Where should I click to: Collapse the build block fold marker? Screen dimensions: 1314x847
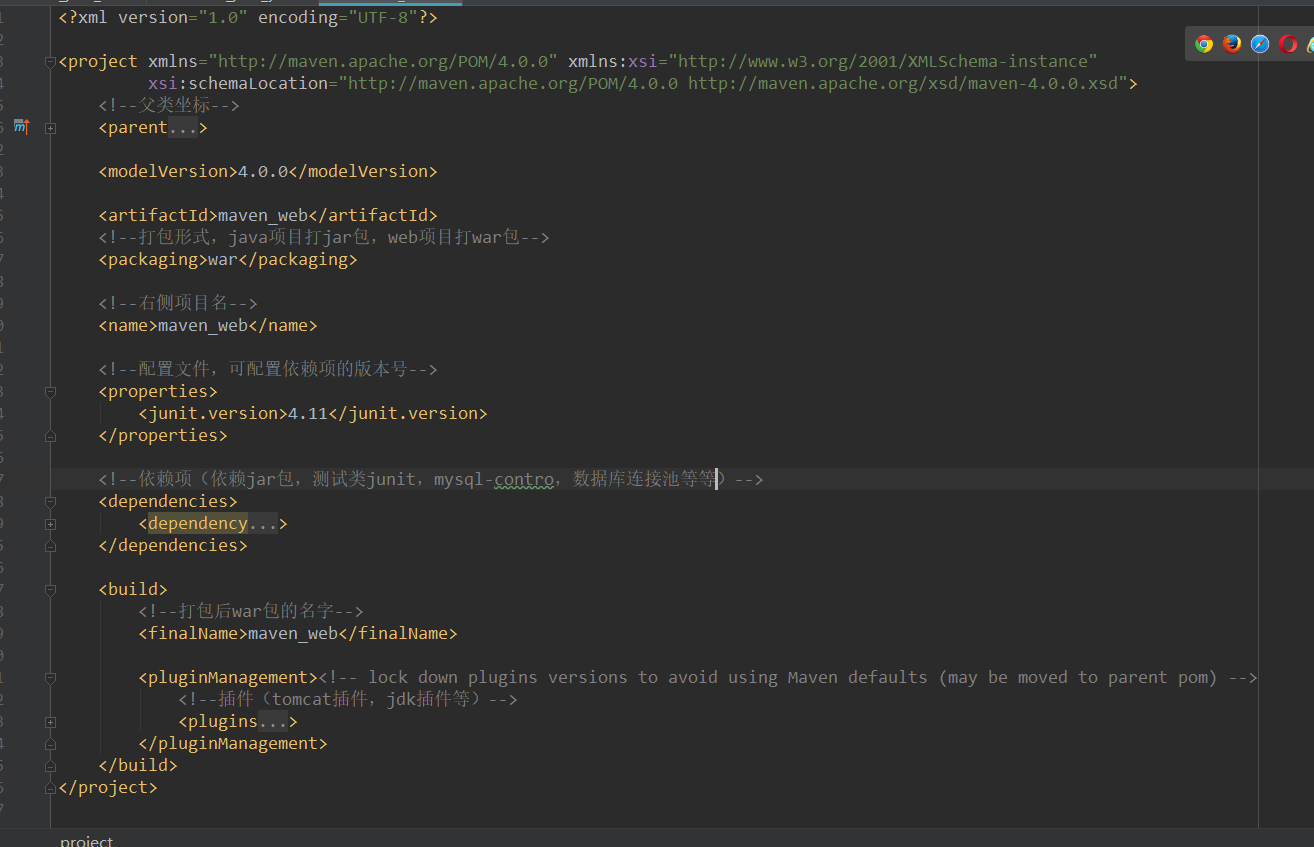click(50, 590)
